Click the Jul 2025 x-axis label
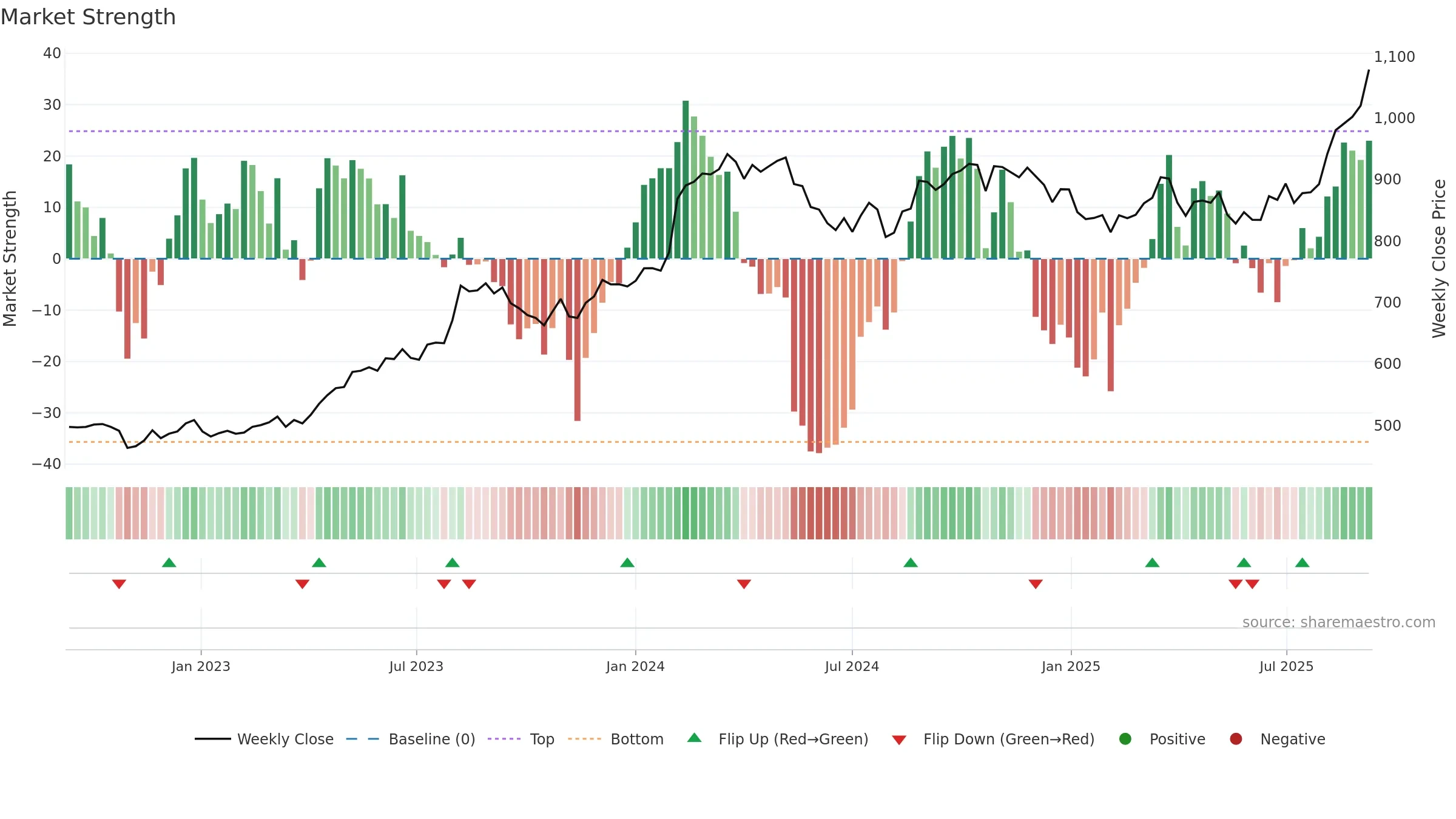Viewport: 1456px width, 819px height. pos(1286,667)
